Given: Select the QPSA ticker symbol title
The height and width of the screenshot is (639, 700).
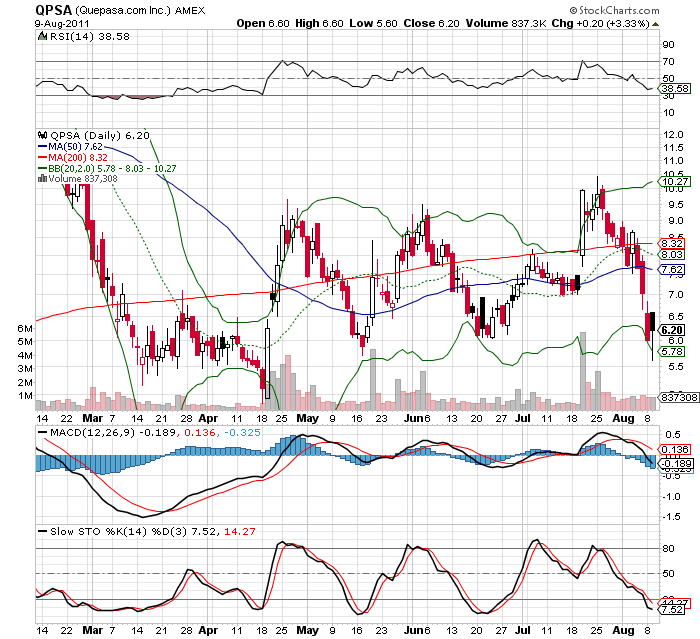Looking at the screenshot, I should point(53,10).
